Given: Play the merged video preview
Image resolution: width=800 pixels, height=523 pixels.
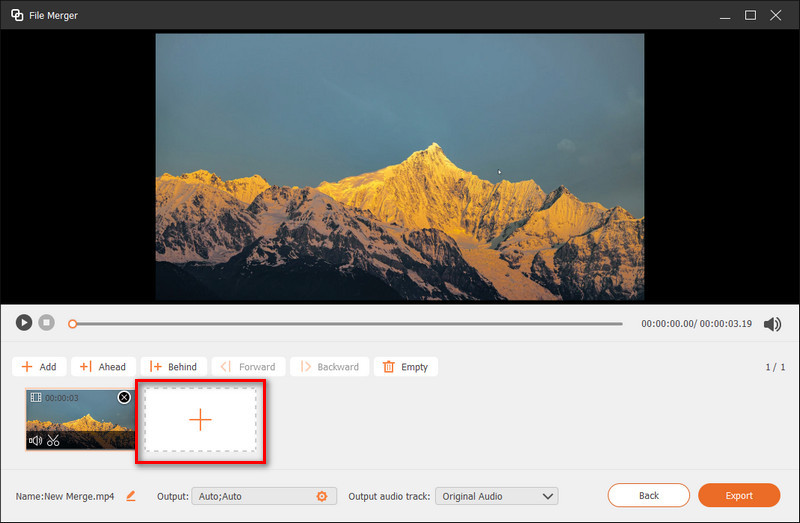Looking at the screenshot, I should [23, 322].
